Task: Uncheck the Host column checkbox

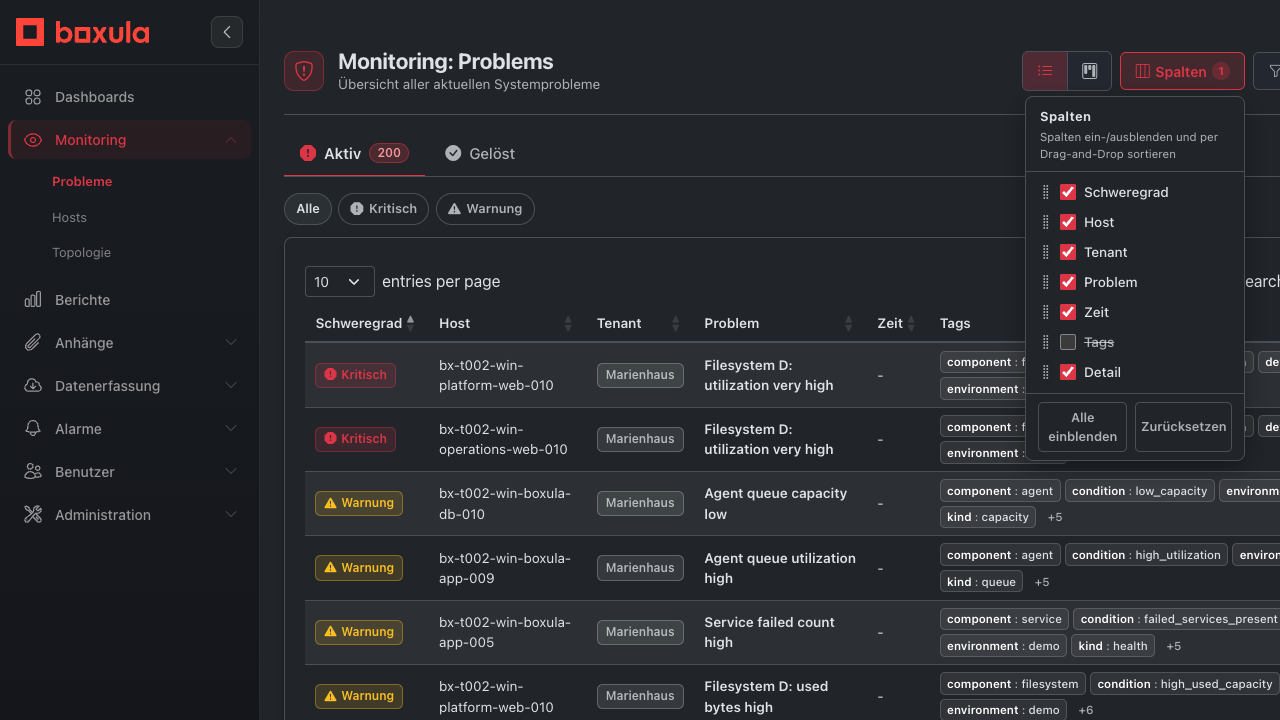Action: pyautogui.click(x=1068, y=222)
